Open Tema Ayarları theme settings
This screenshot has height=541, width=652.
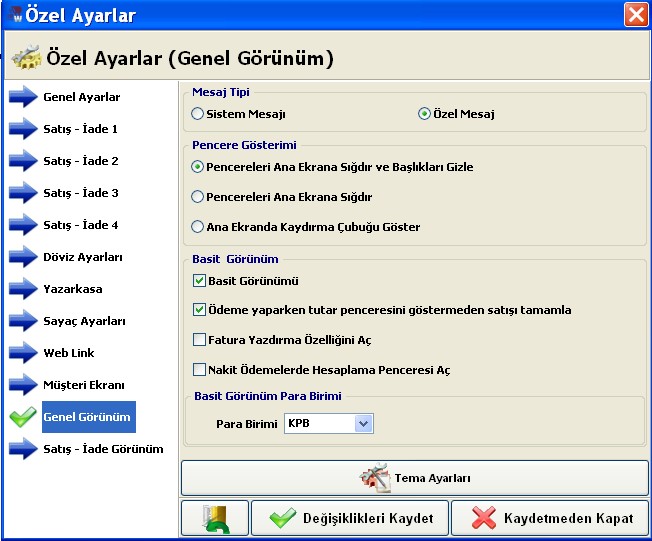415,478
